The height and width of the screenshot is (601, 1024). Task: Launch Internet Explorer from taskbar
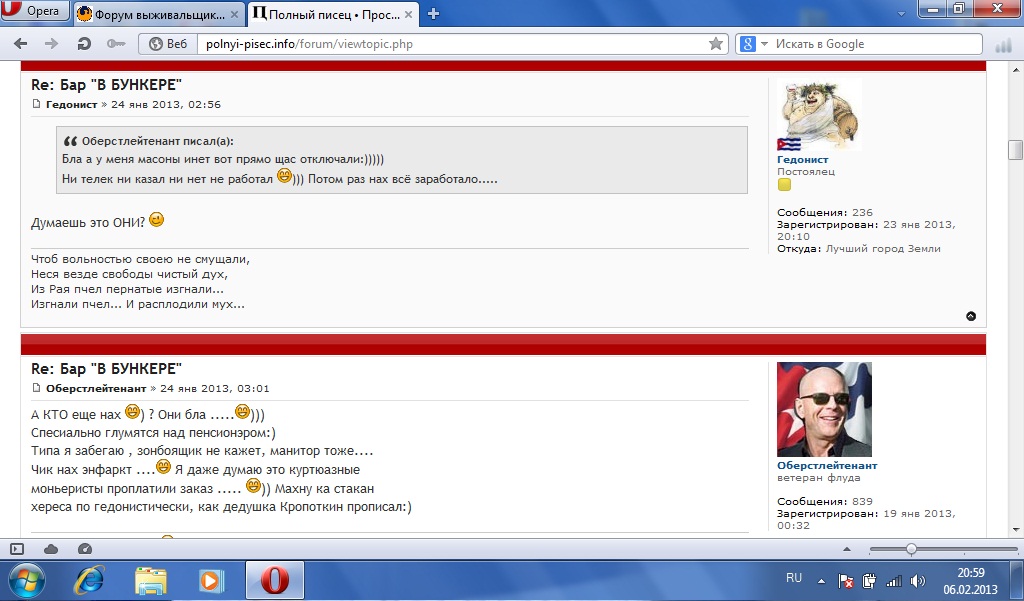[90, 581]
